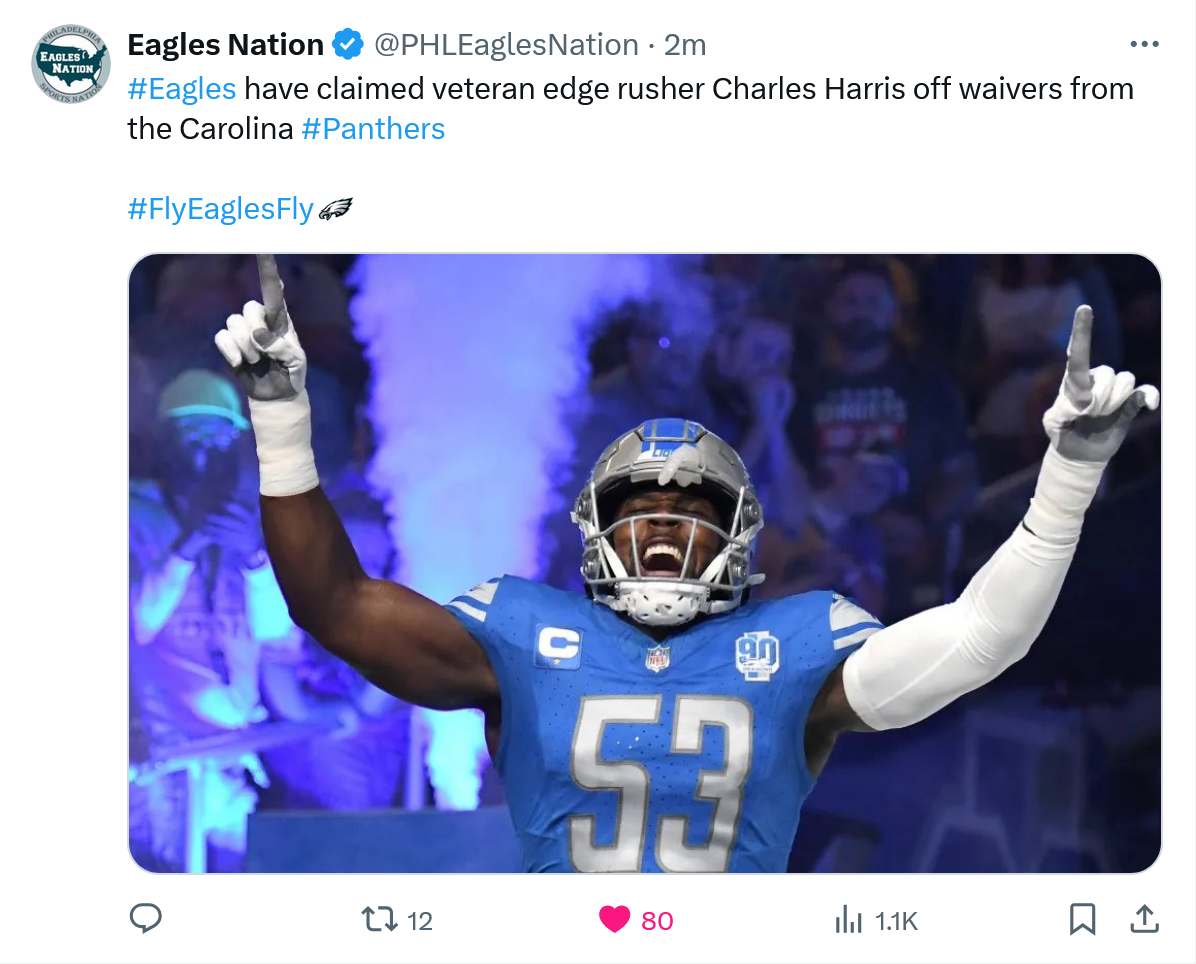Open view analytics bar chart icon
The image size is (1196, 964).
849,920
